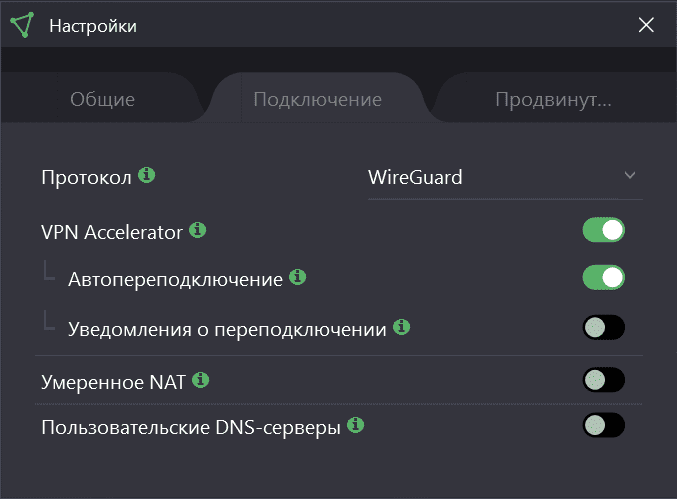The width and height of the screenshot is (677, 499).
Task: Select the Подключение tab
Action: point(317,100)
